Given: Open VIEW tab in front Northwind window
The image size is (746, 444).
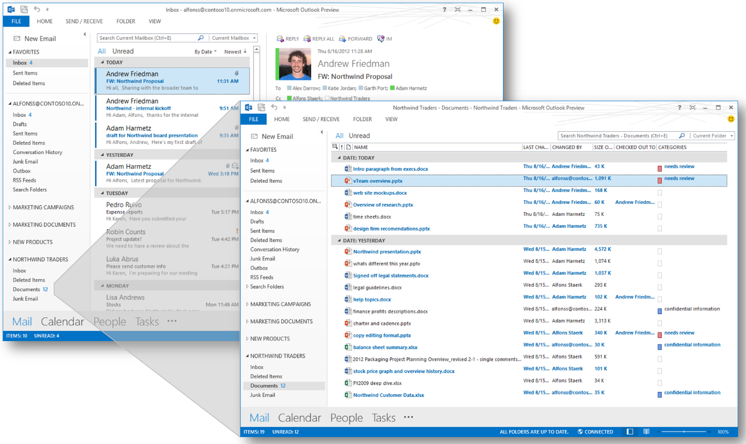Looking at the screenshot, I should tap(391, 119).
